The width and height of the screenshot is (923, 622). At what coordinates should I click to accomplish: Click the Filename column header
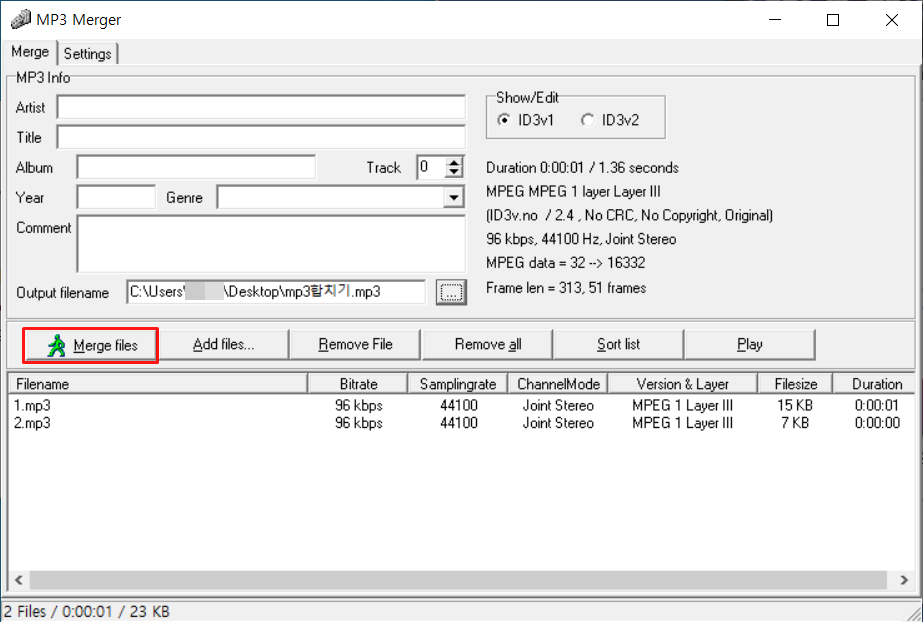click(x=158, y=384)
